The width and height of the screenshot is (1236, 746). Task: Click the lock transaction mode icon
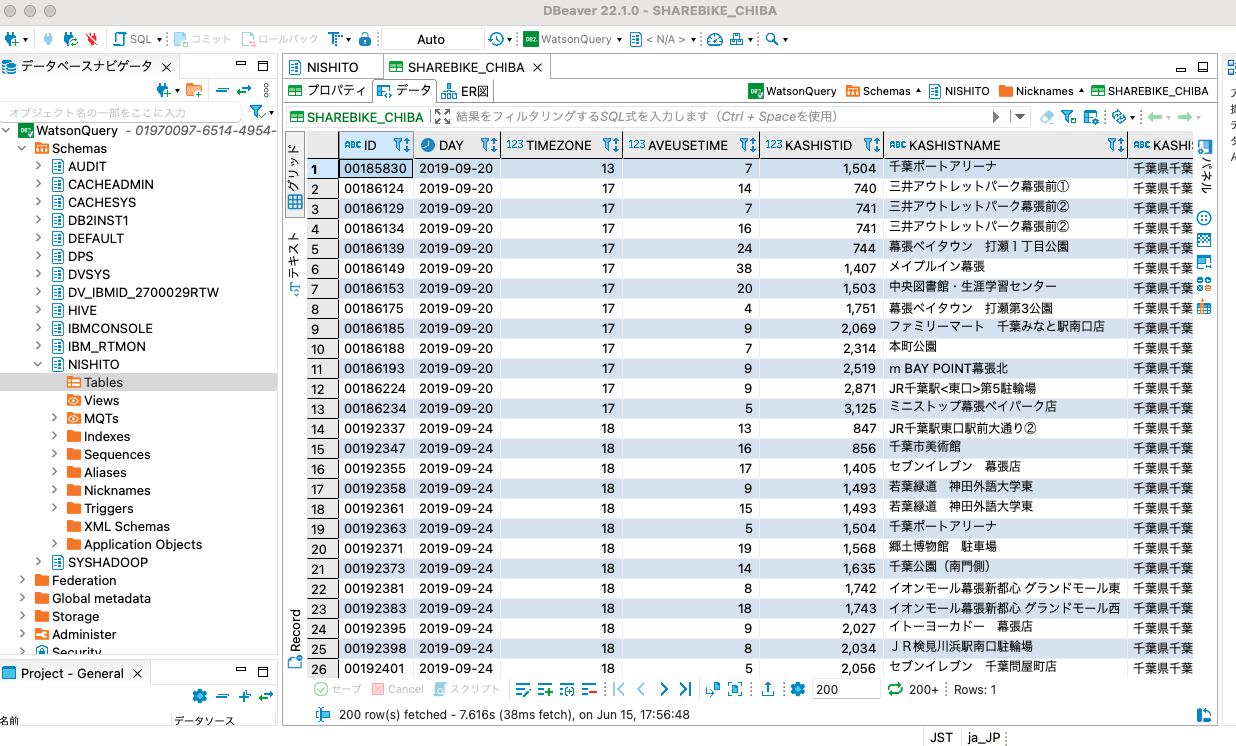click(365, 39)
